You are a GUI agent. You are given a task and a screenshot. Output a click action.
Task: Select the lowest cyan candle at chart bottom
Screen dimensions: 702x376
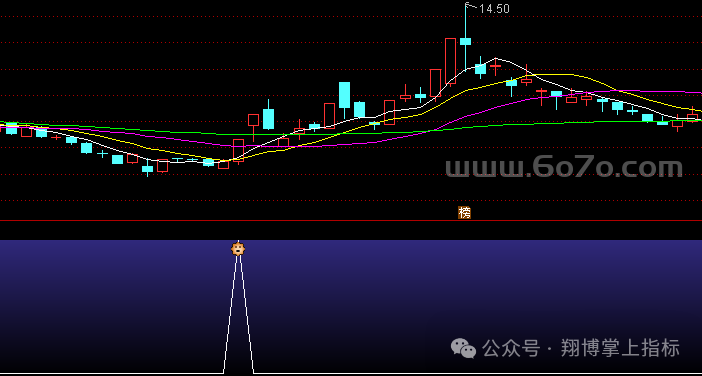coord(147,169)
